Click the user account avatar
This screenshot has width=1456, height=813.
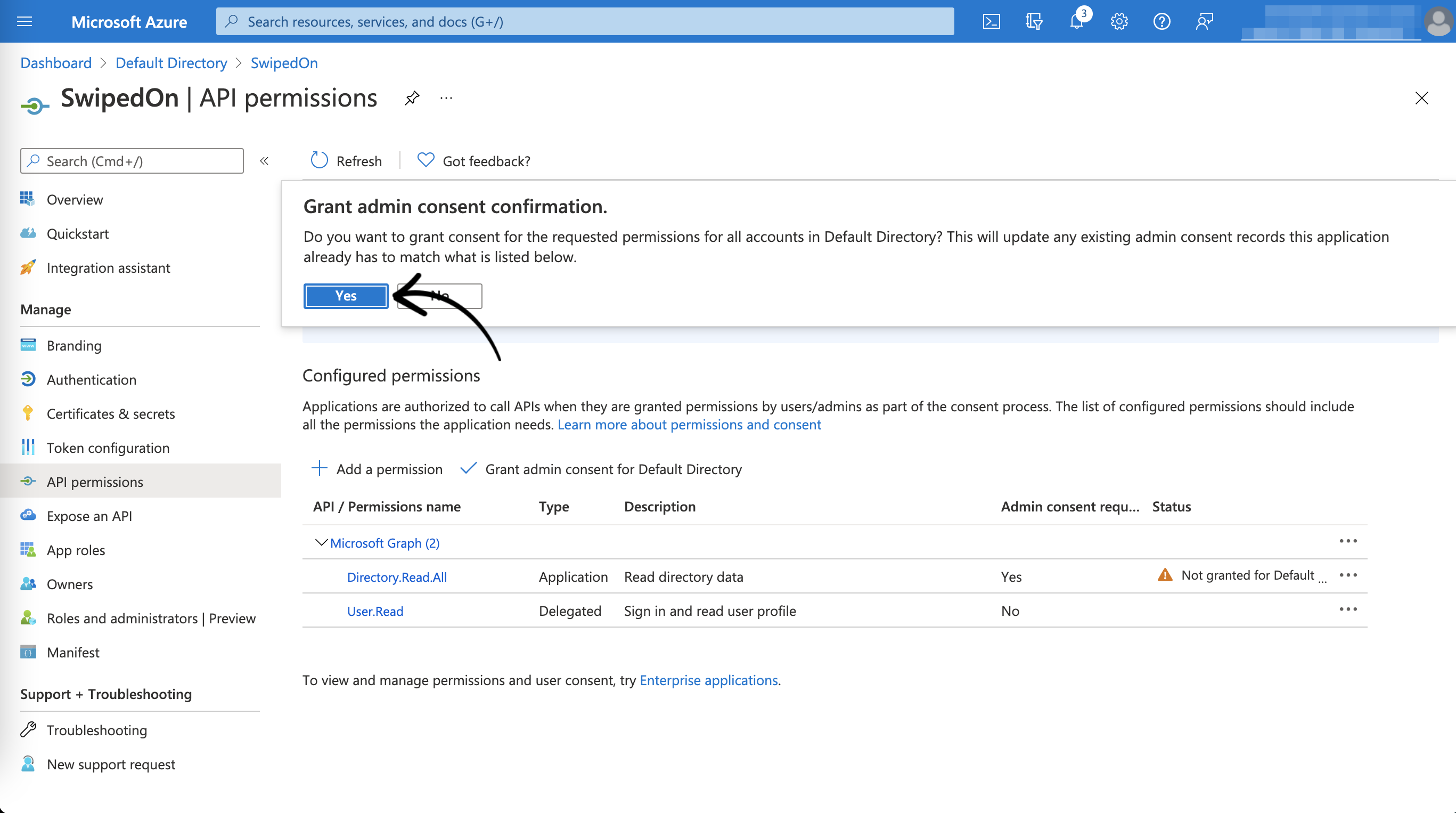click(1439, 21)
